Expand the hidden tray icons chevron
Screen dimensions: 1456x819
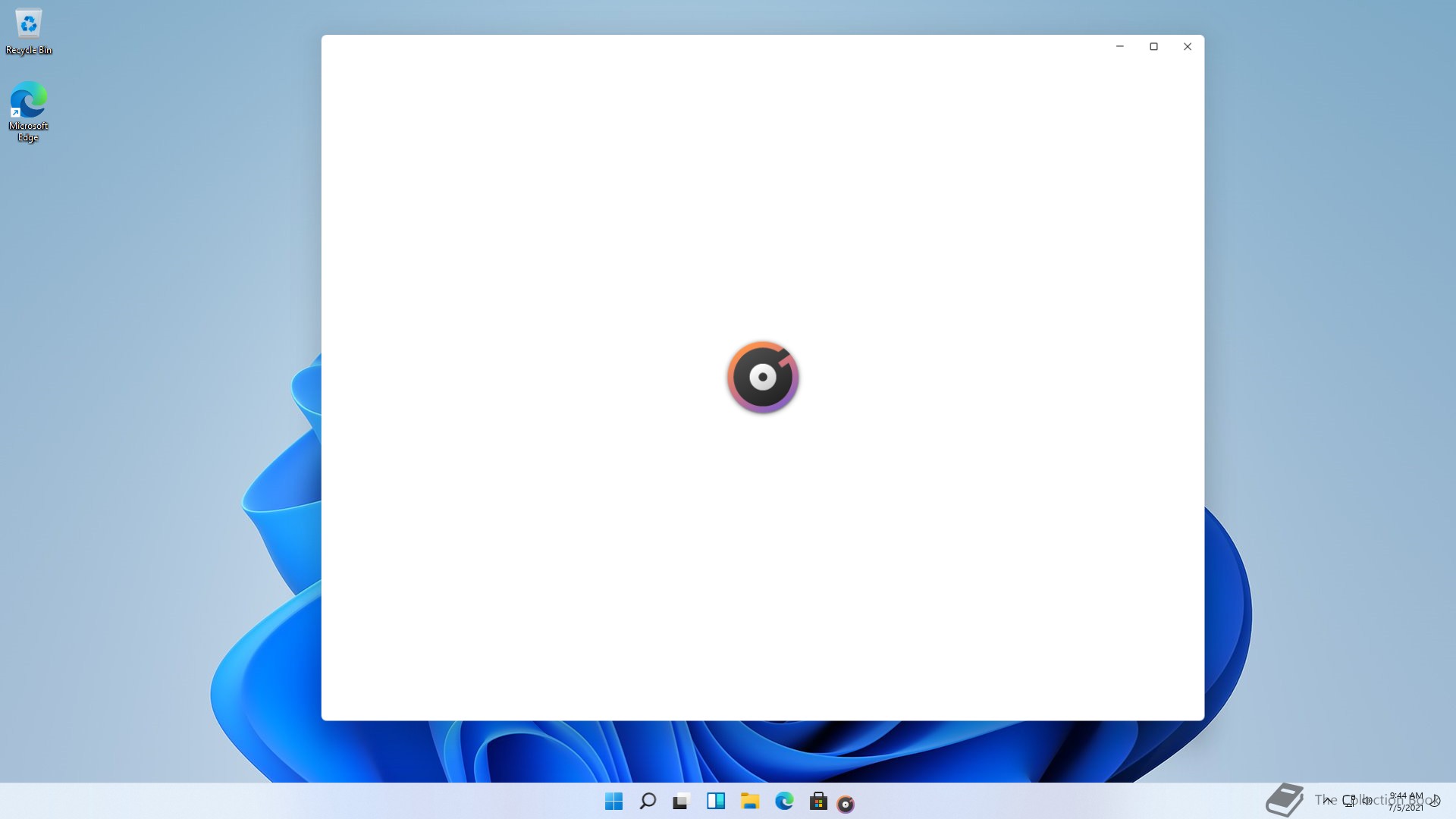[1328, 801]
